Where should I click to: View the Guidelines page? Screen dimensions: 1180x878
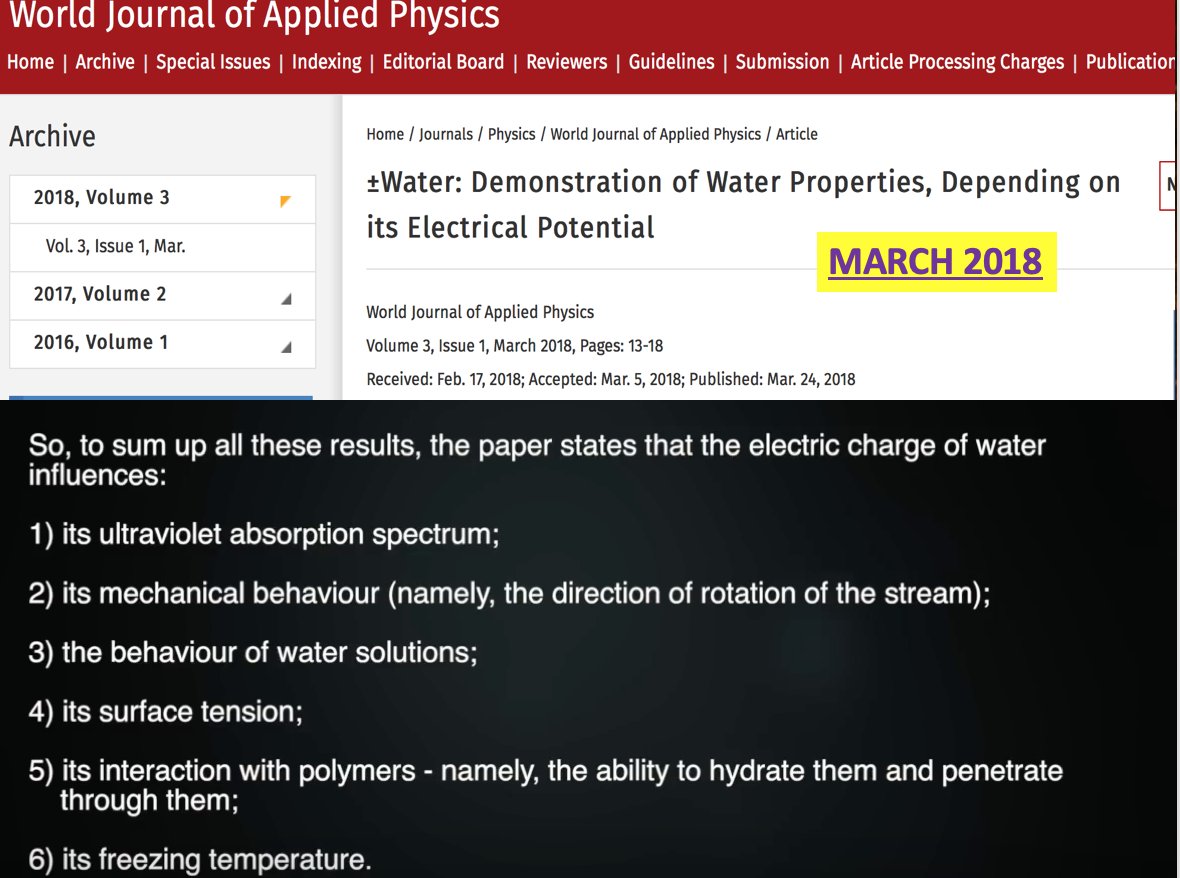[671, 62]
